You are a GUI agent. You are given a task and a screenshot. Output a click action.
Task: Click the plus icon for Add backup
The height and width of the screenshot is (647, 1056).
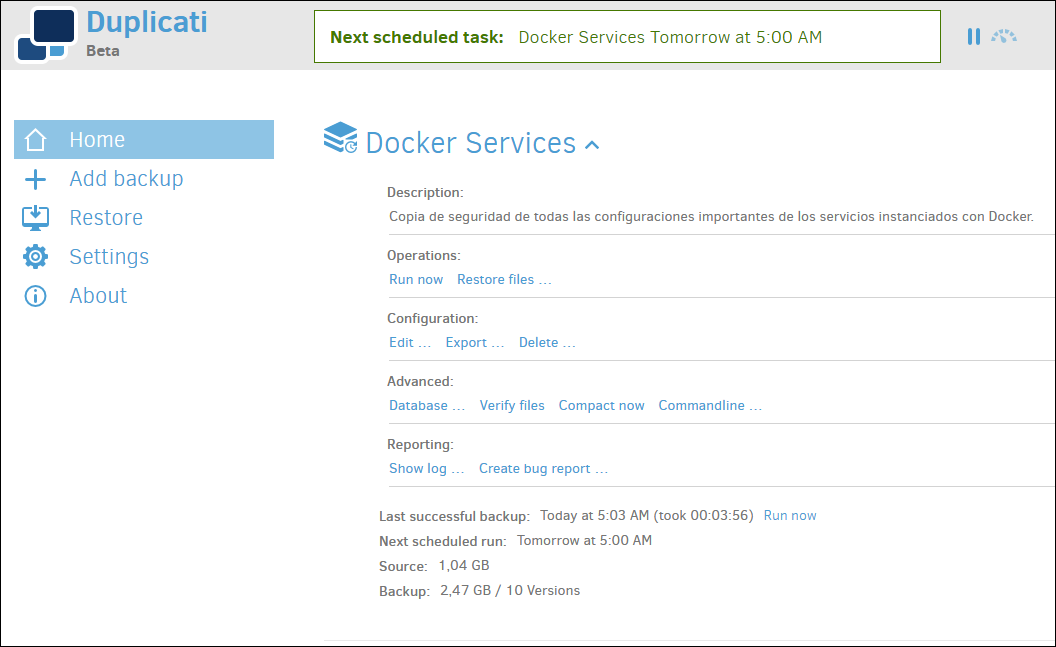[x=35, y=179]
